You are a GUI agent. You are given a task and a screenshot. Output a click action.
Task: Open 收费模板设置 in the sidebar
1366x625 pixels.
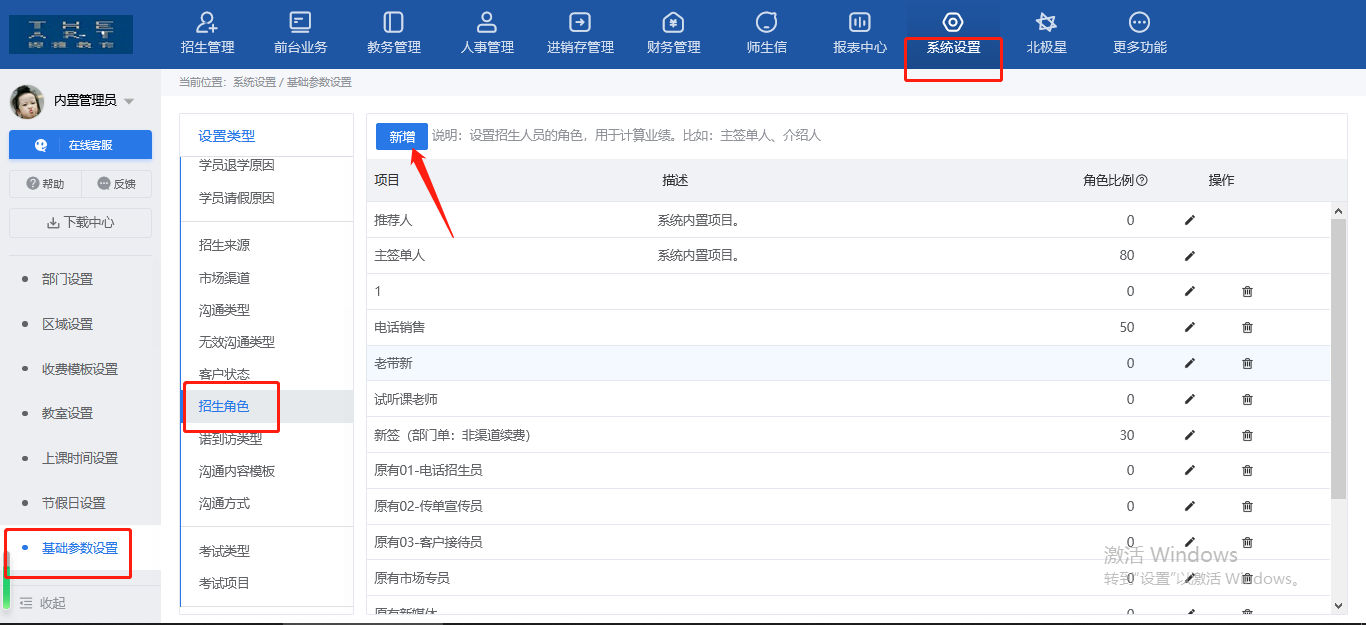coord(80,369)
